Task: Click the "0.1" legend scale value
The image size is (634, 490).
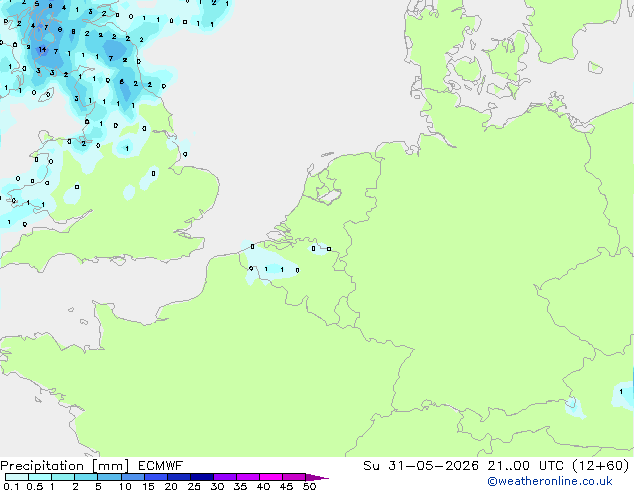Action: pos(11,486)
